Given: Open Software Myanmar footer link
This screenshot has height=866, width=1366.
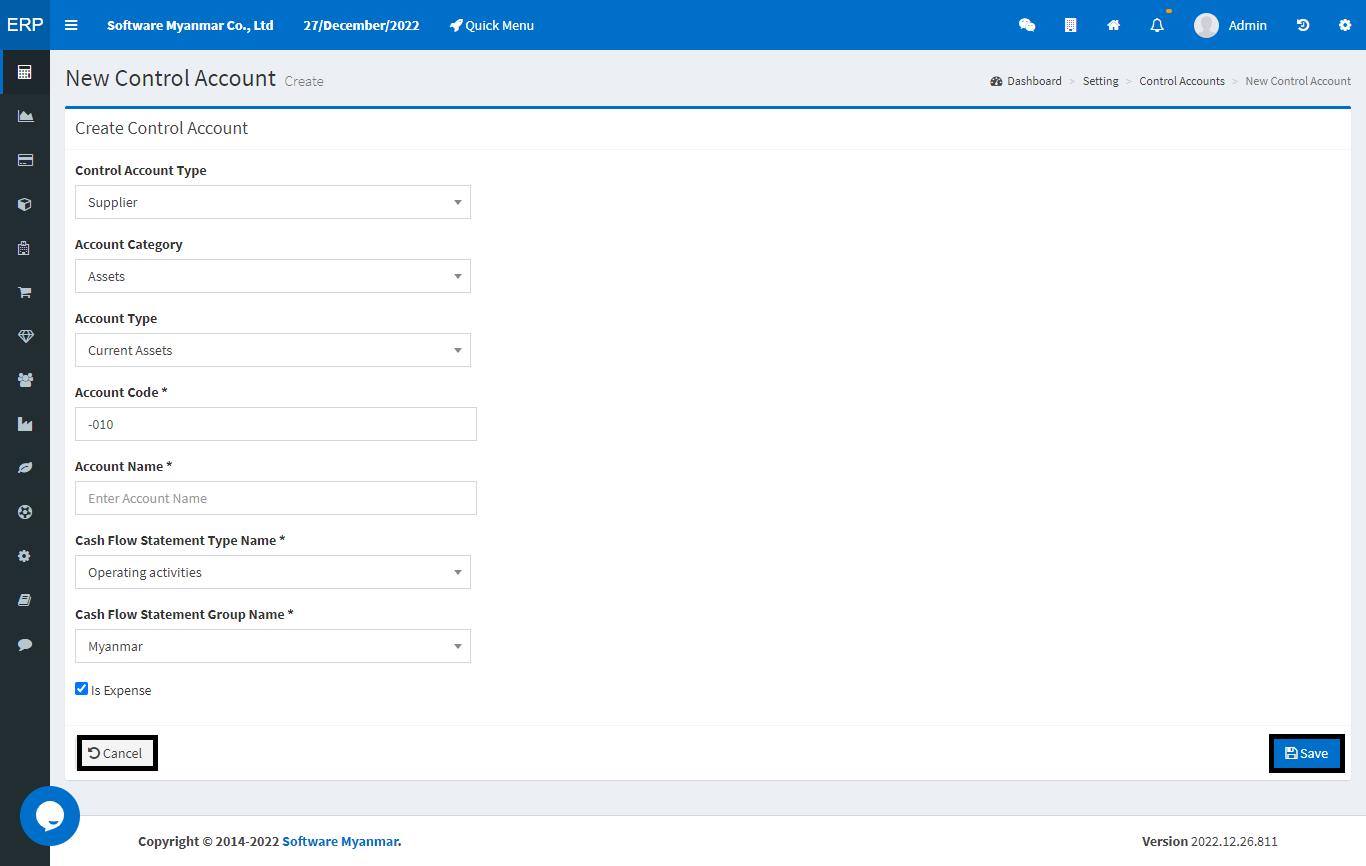Looking at the screenshot, I should click(340, 841).
